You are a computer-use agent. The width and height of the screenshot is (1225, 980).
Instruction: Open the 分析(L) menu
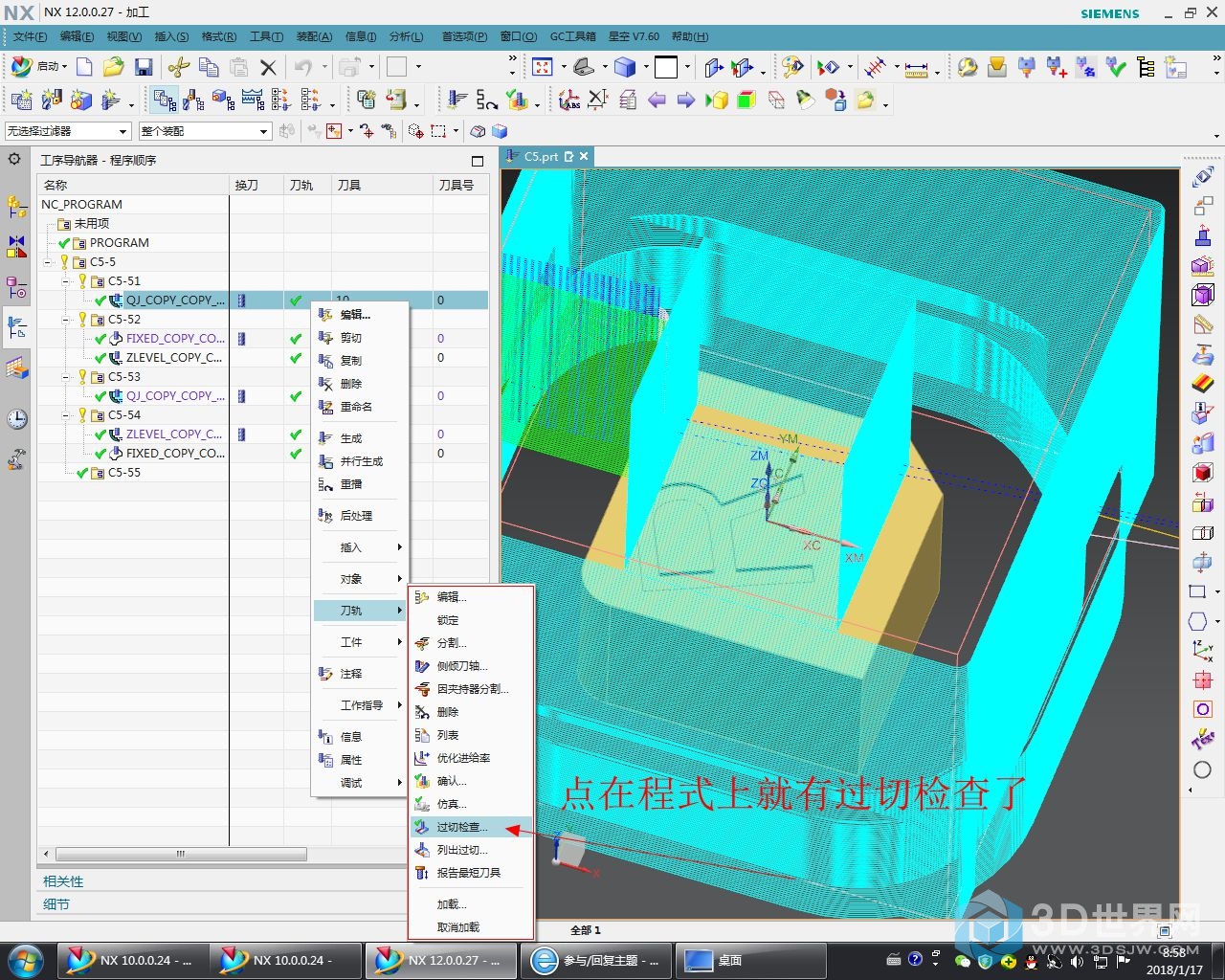pyautogui.click(x=406, y=36)
